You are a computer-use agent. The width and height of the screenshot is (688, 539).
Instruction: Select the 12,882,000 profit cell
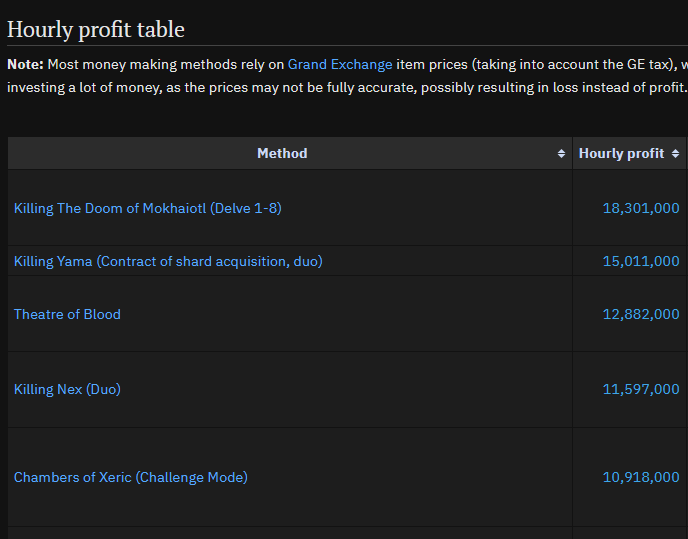(641, 314)
